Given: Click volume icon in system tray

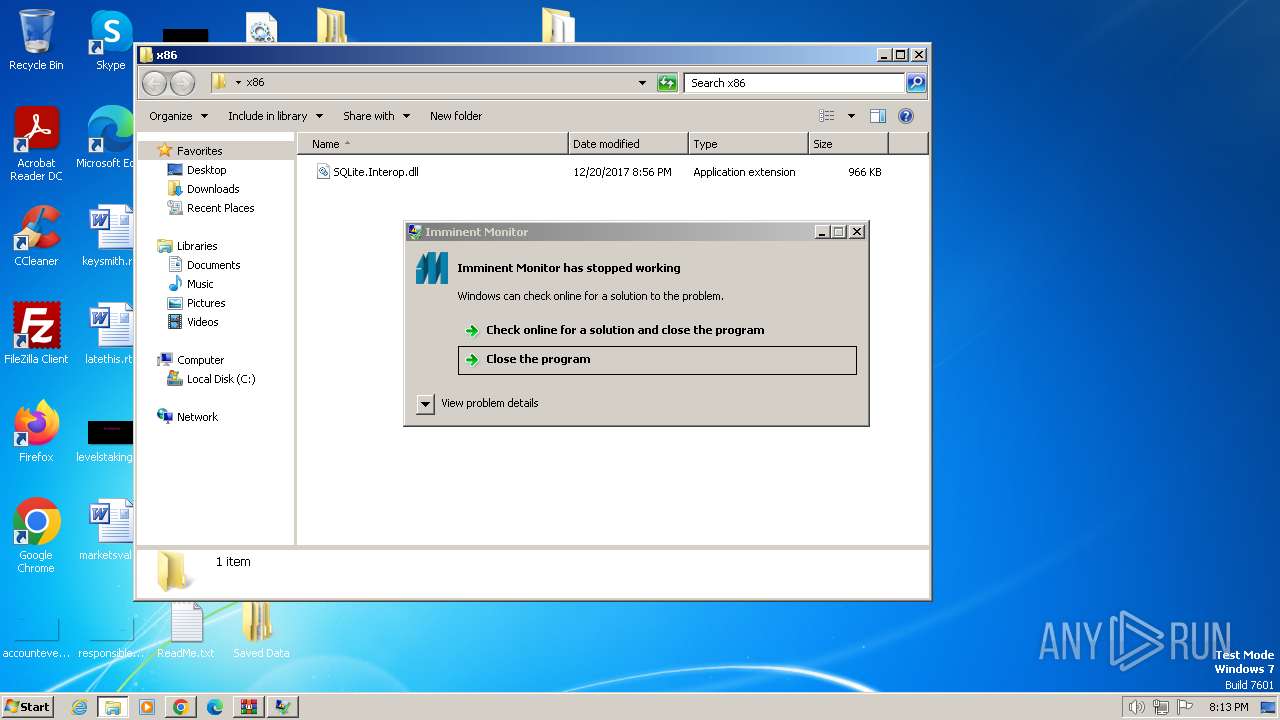Looking at the screenshot, I should click(x=1136, y=707).
